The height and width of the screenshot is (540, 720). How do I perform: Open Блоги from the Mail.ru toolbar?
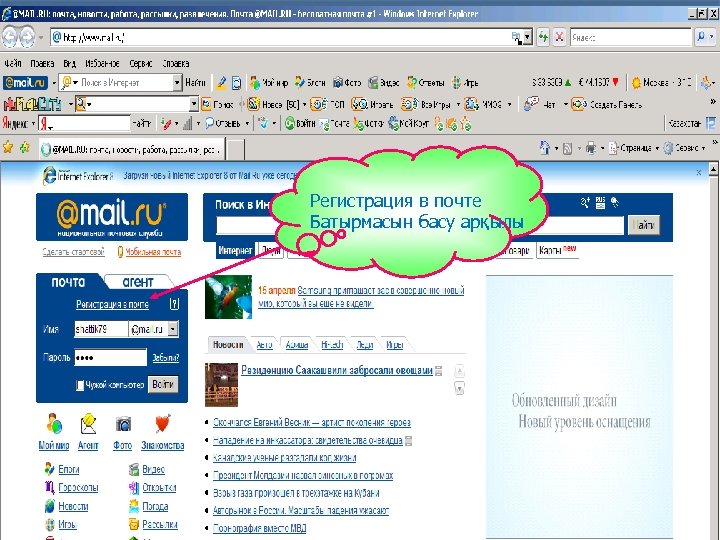coord(310,83)
